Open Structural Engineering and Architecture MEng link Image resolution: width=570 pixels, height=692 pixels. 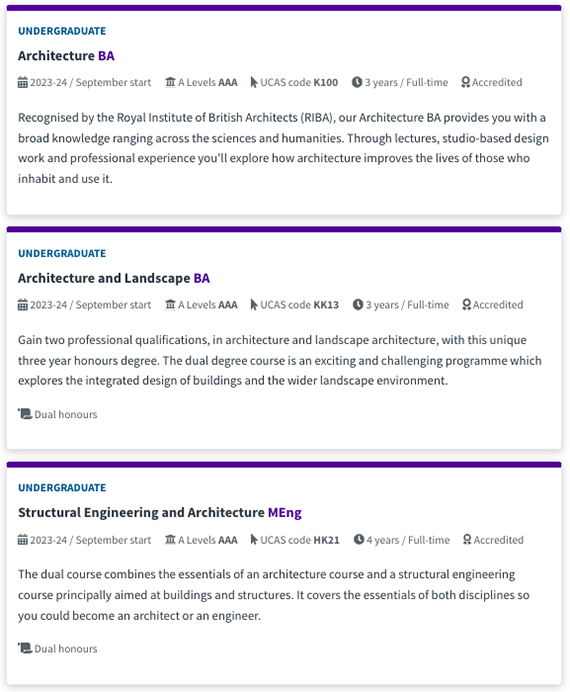[160, 513]
